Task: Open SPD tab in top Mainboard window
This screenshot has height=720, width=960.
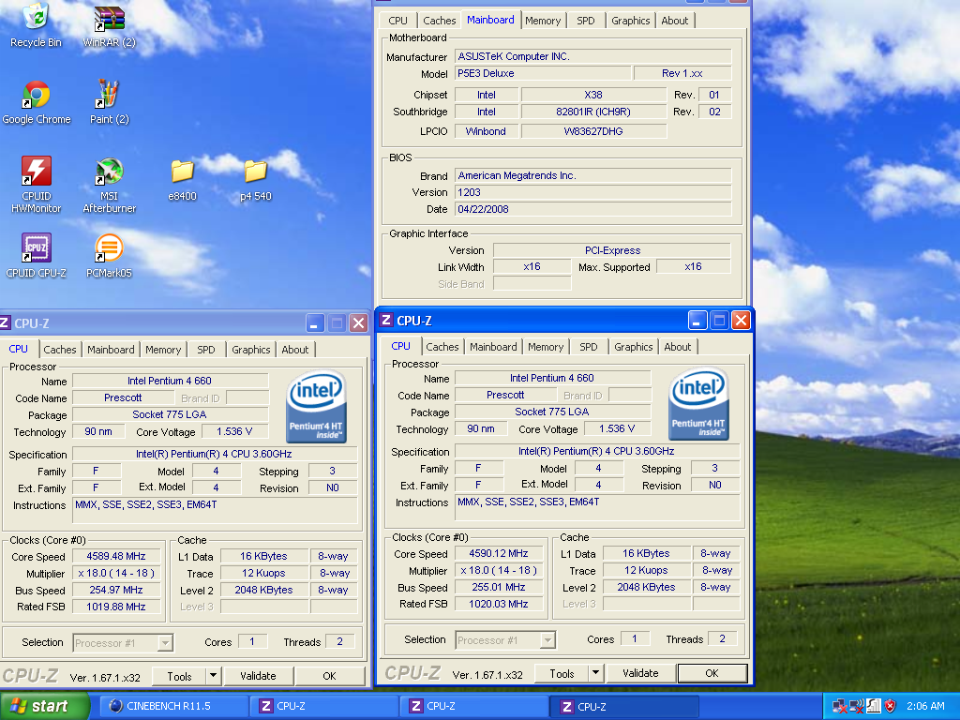Action: (585, 20)
